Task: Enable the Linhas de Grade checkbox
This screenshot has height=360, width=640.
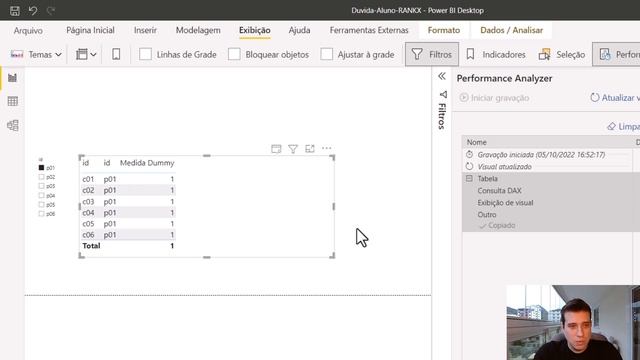Action: pyautogui.click(x=145, y=54)
